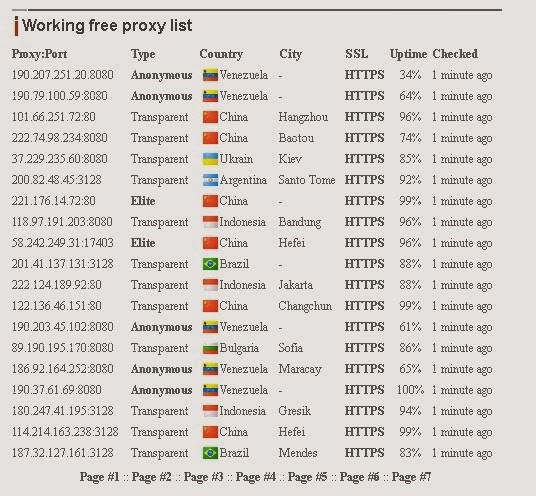The width and height of the screenshot is (536, 496).
Task: Click the Uptime column header
Action: [408, 54]
